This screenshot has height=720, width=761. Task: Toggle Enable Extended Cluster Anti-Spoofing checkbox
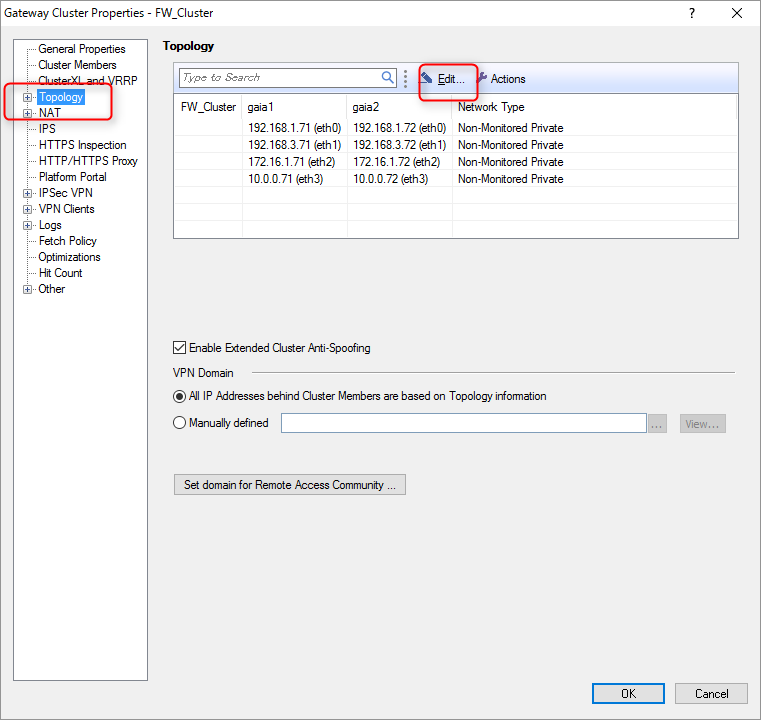tap(179, 347)
